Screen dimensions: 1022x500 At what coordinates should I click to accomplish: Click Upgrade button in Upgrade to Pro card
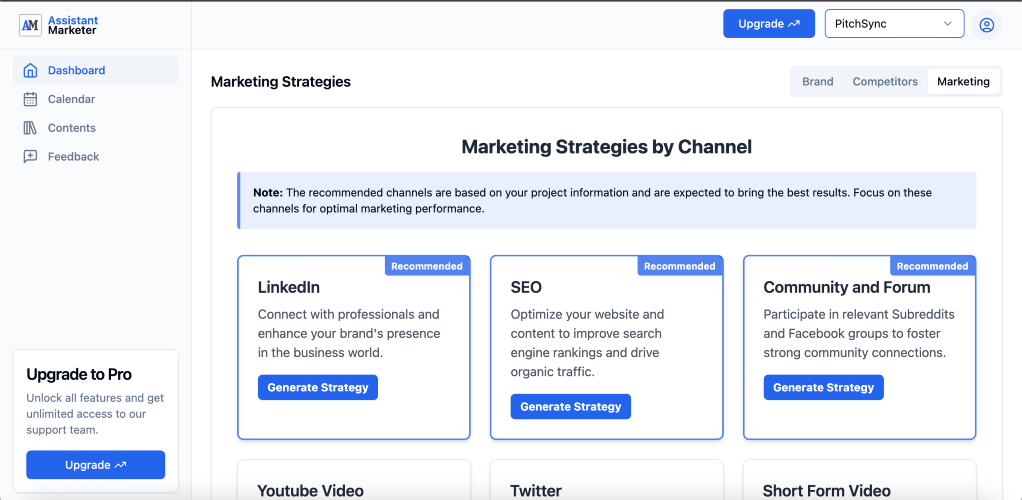pos(96,465)
